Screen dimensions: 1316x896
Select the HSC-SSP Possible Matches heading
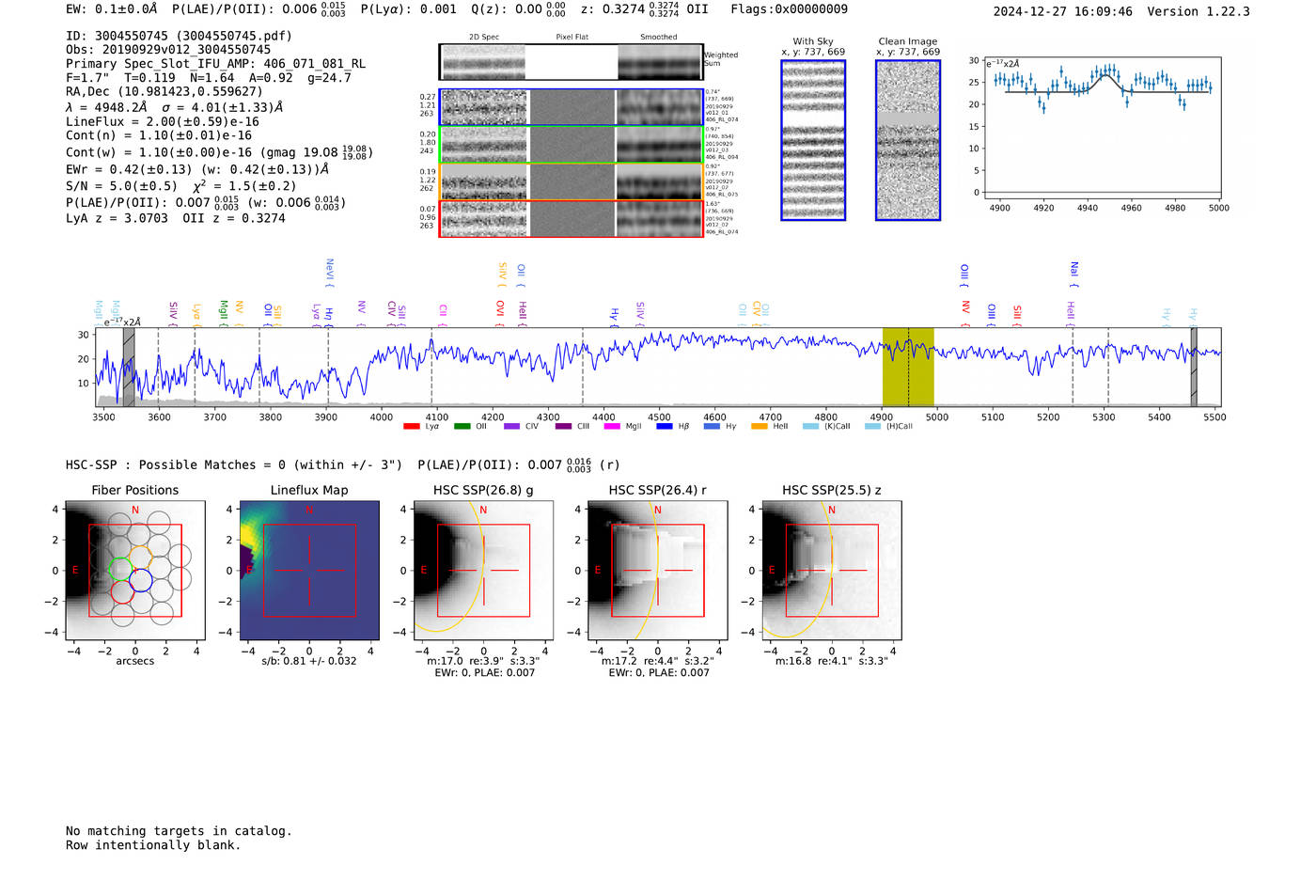234,465
